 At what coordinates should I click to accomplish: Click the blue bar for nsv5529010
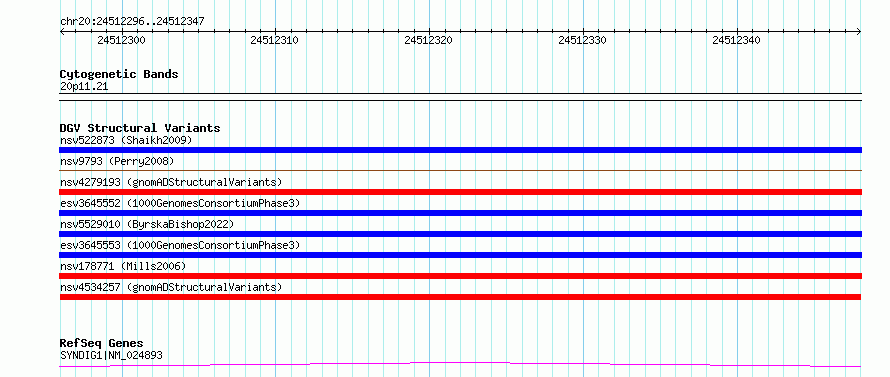pos(460,234)
